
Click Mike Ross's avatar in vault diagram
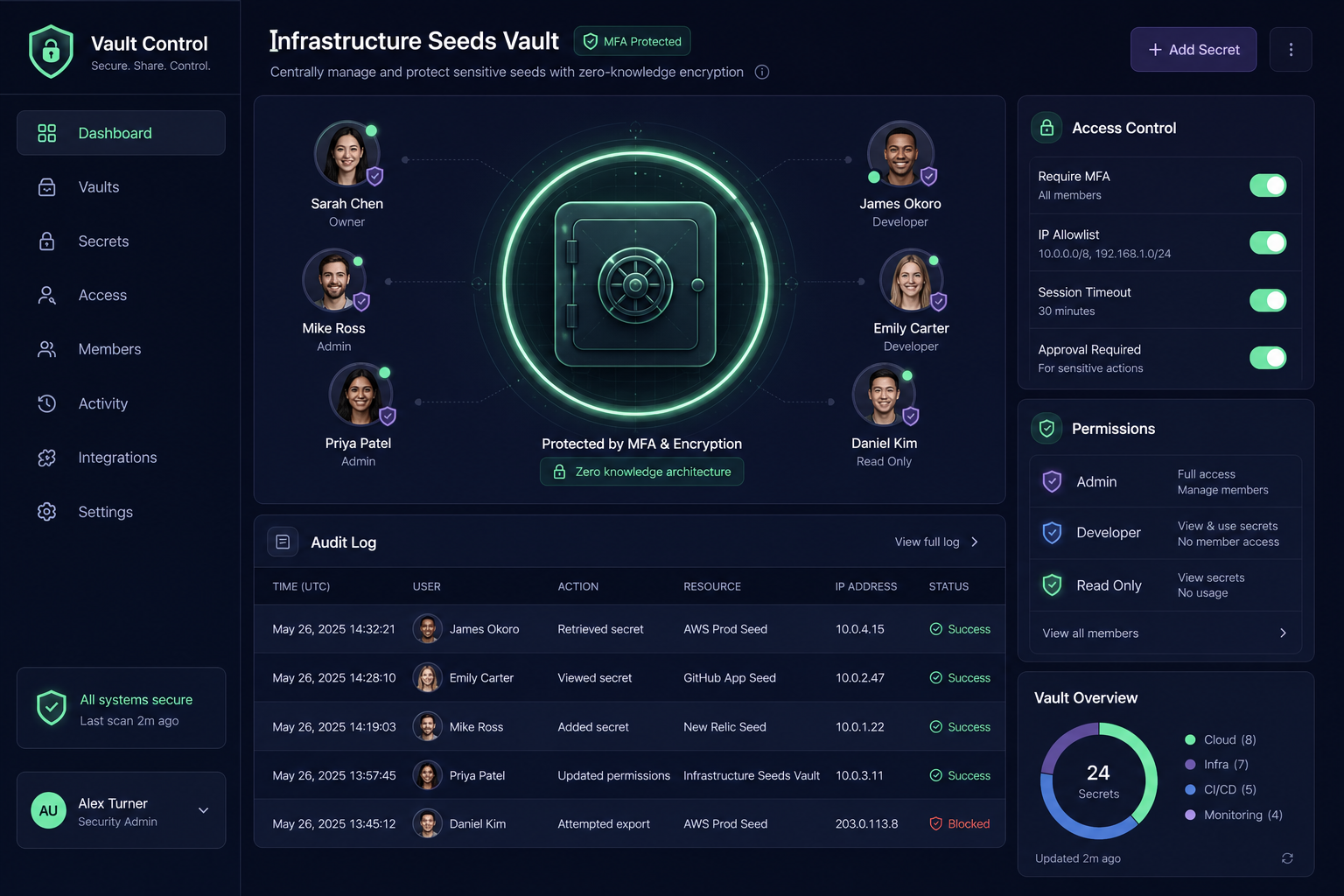334,280
